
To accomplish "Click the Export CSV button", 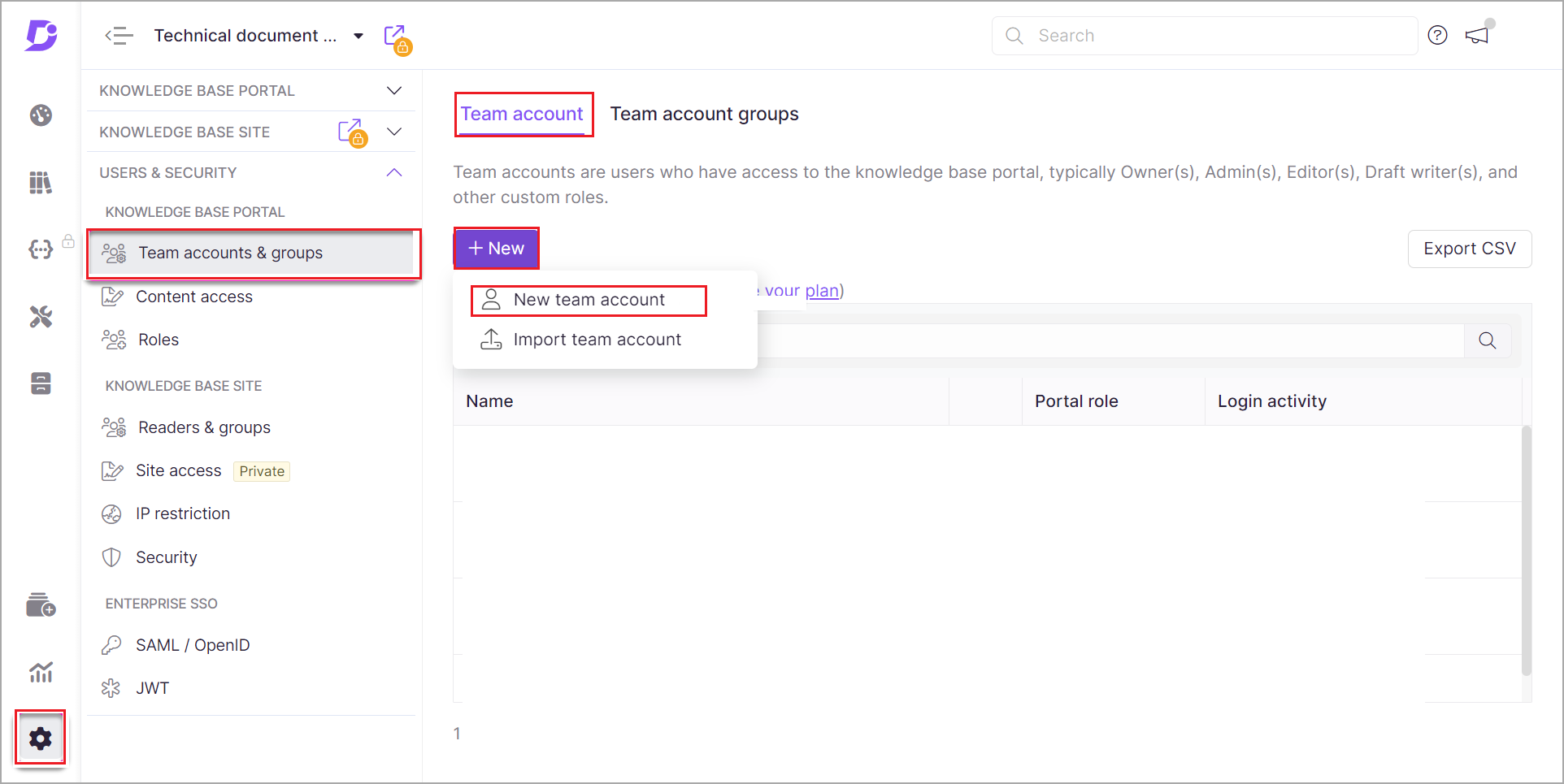I will pyautogui.click(x=1469, y=249).
